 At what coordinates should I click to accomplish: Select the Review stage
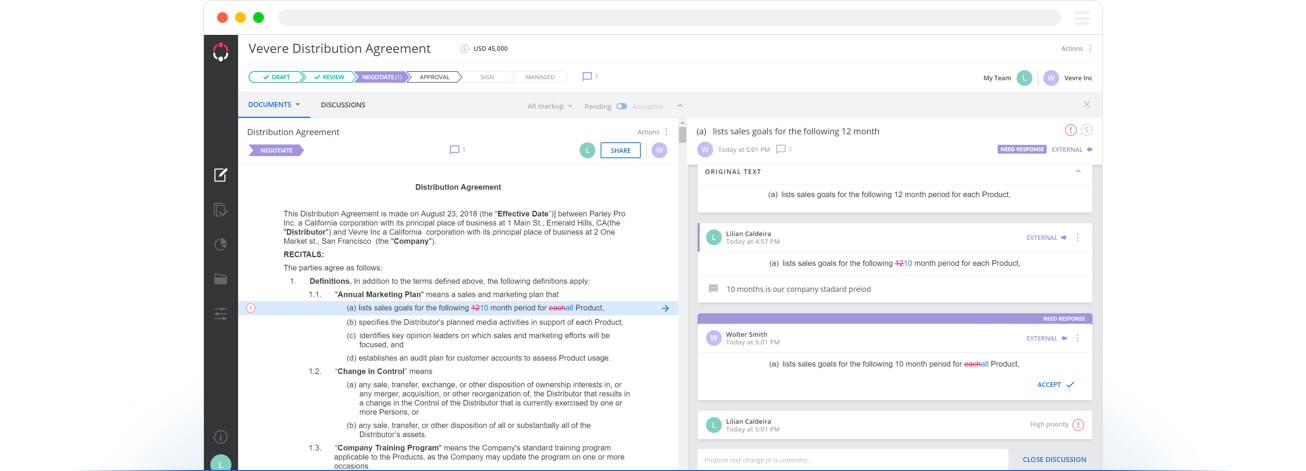click(328, 77)
